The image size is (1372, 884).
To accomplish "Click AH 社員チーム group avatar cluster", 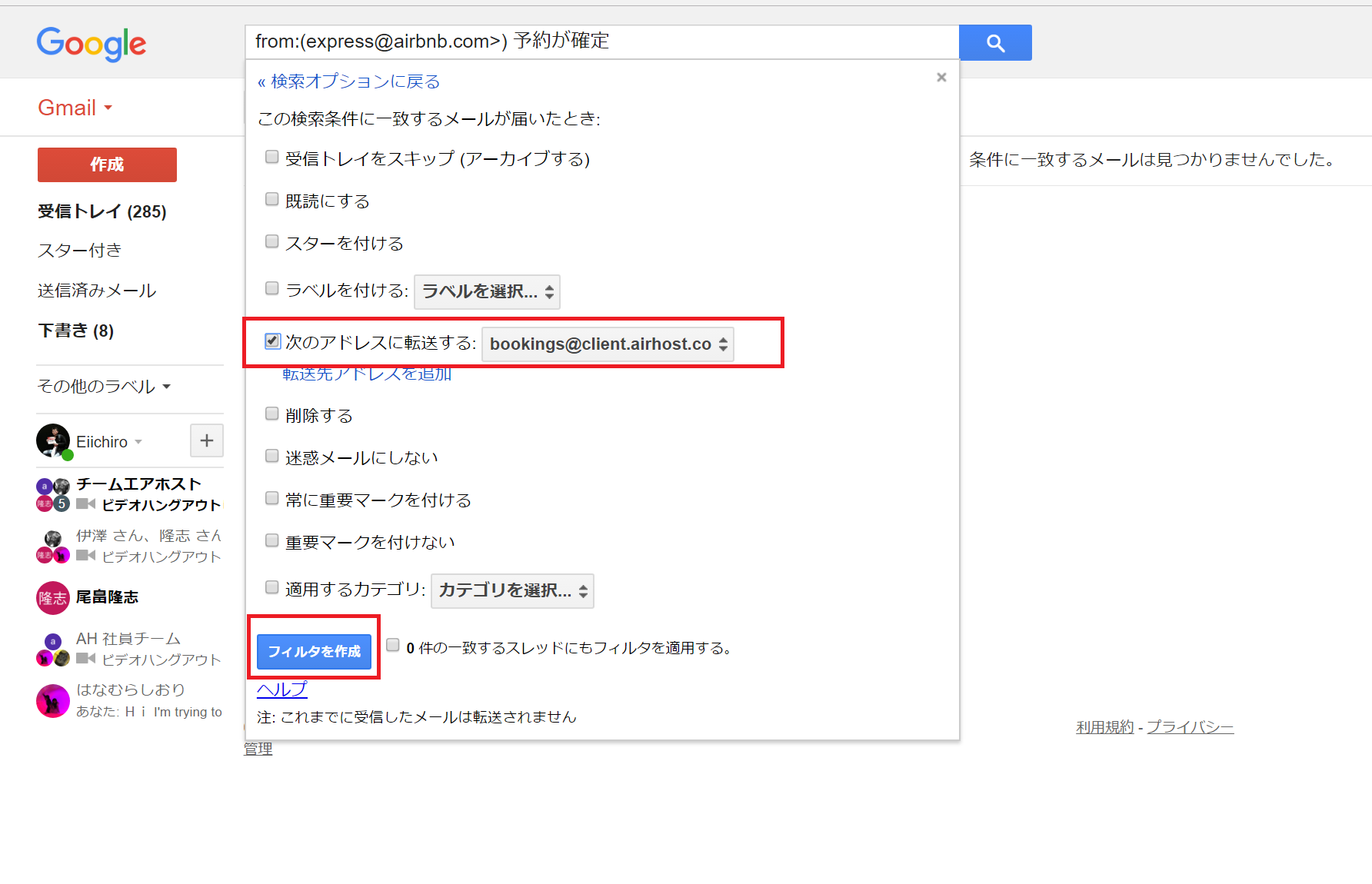I will (53, 649).
